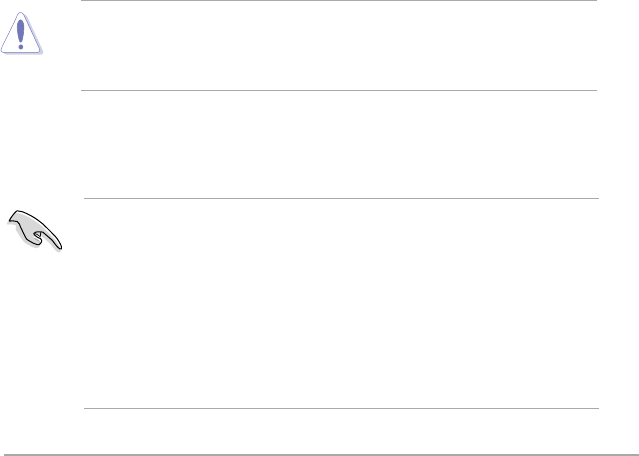This screenshot has height=456, width=639.
Task: Click the empty note box beside hand icon
Action: (340, 302)
